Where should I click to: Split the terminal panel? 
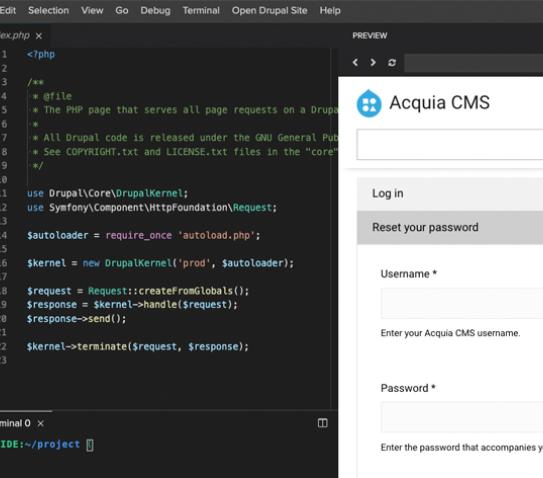click(322, 423)
